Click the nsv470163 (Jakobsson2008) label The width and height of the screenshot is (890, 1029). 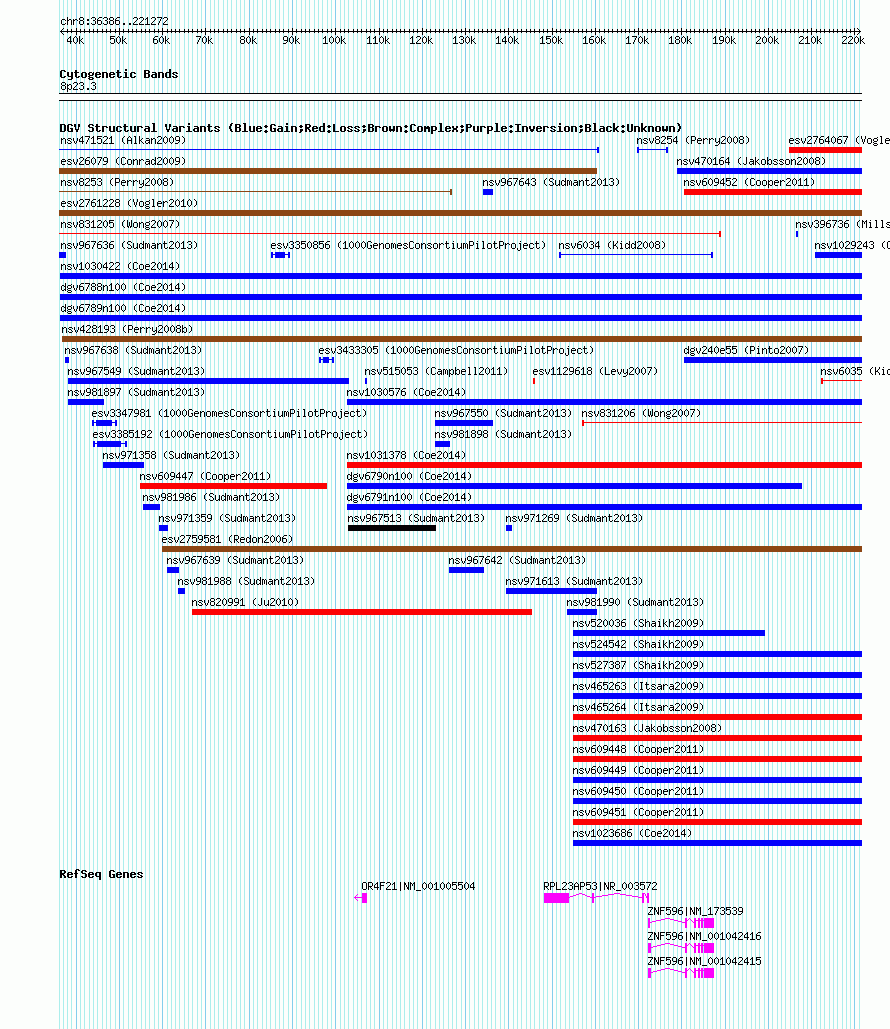(646, 728)
